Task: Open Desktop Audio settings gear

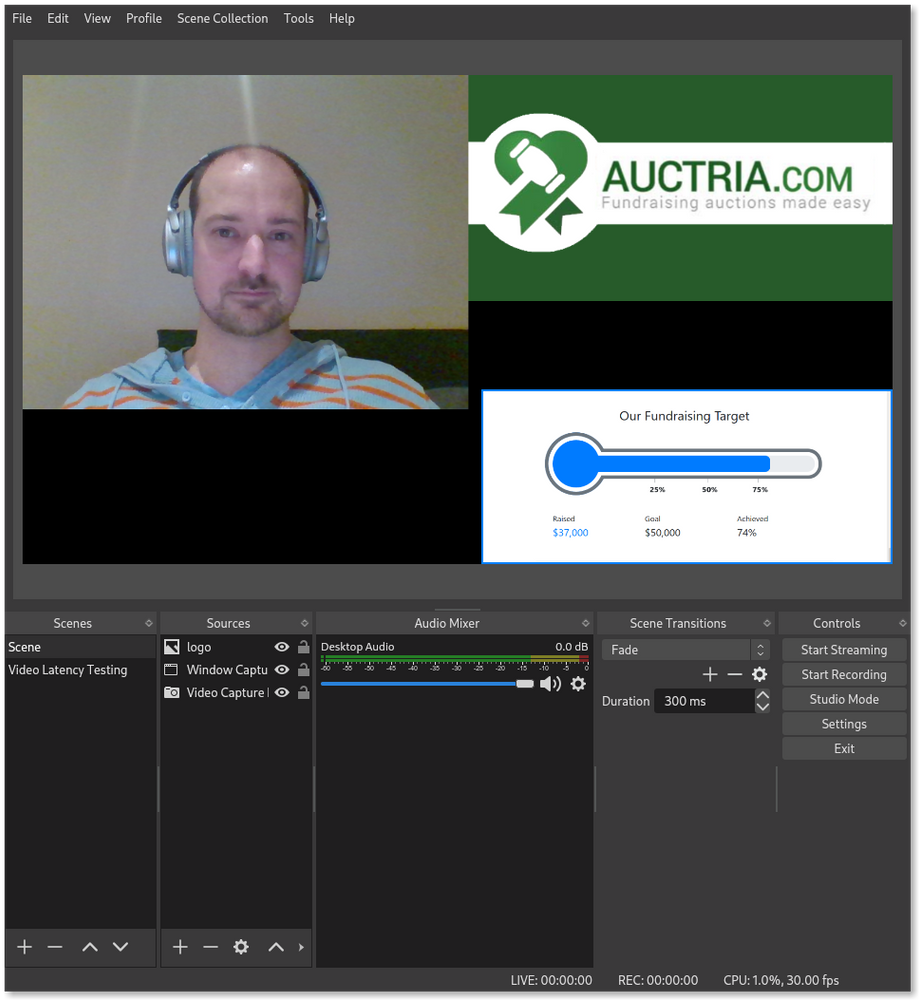Action: (578, 684)
